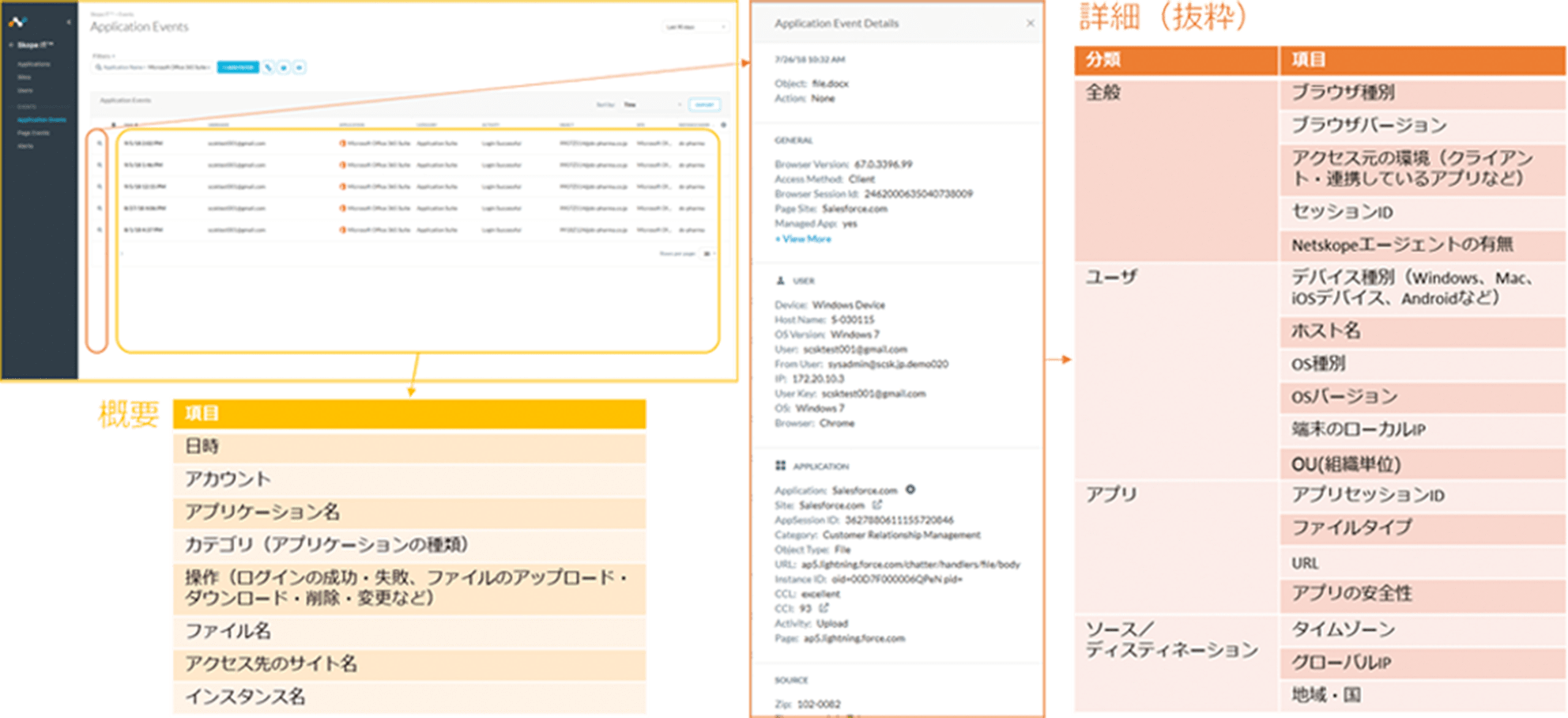
Task: Click the インスタンス名 row in the 概要 table
Action: click(409, 697)
